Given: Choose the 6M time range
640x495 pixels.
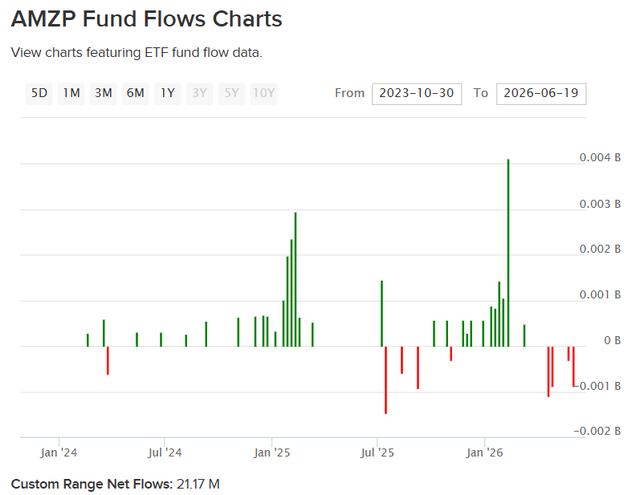Looking at the screenshot, I should 135,93.
